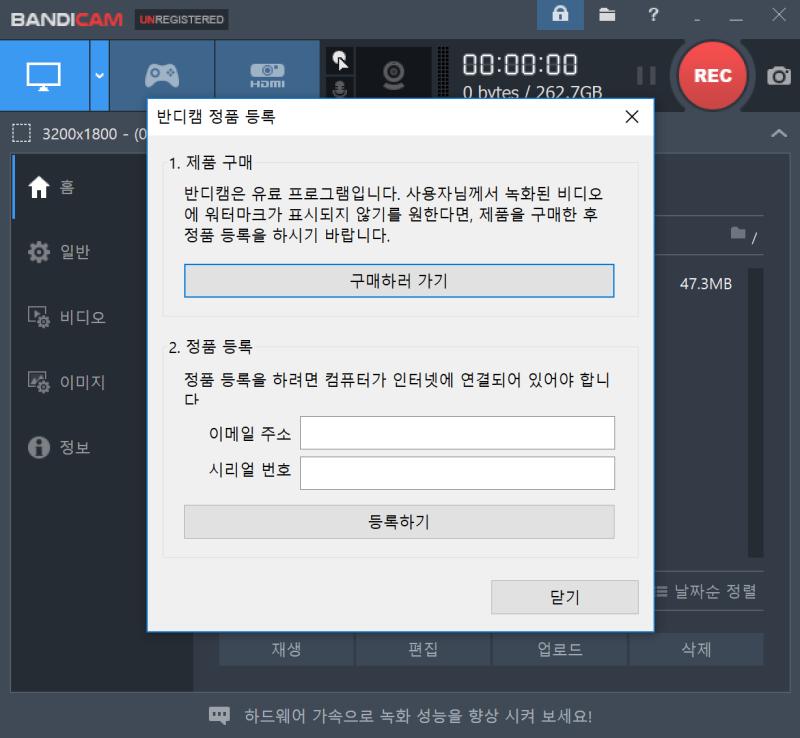This screenshot has height=738, width=800.
Task: Click the 업로드 button
Action: tap(560, 649)
